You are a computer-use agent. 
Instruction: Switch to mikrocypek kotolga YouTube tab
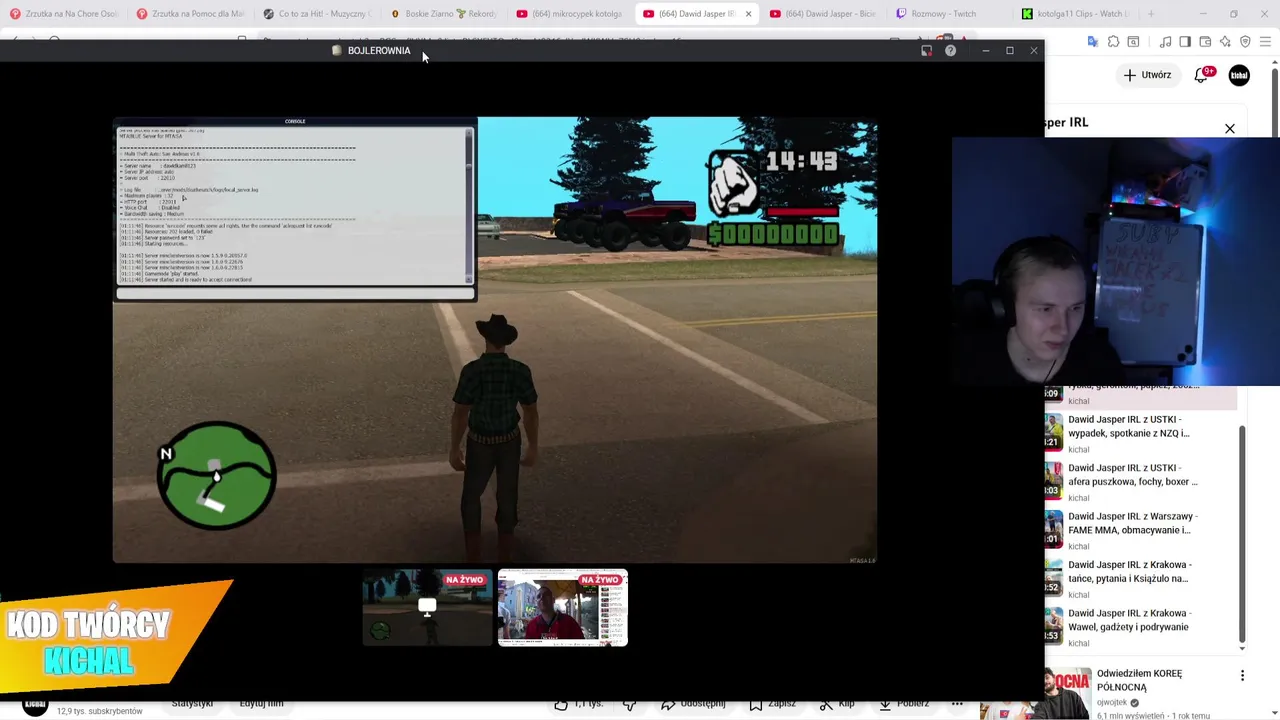pos(571,14)
